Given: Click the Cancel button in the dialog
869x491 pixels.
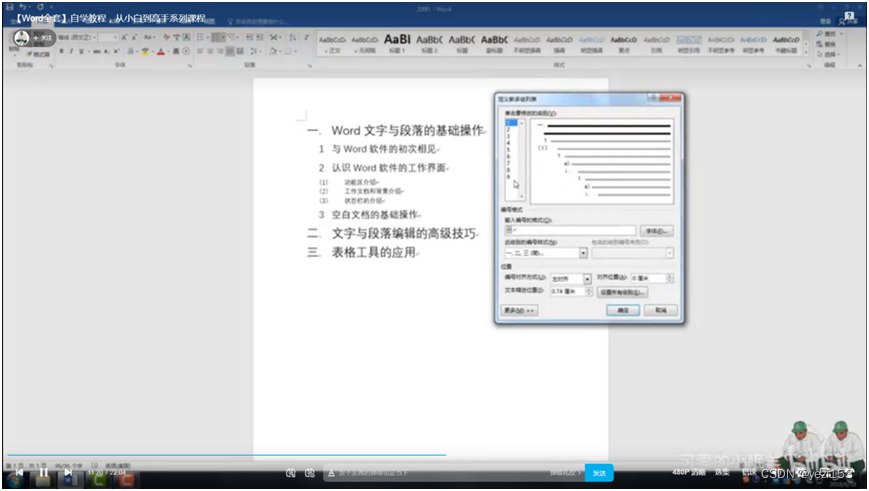Looking at the screenshot, I should pyautogui.click(x=661, y=310).
